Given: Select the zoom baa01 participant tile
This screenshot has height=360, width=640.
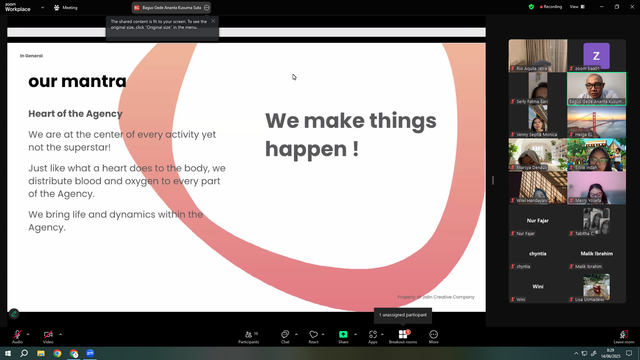Looking at the screenshot, I should point(596,56).
